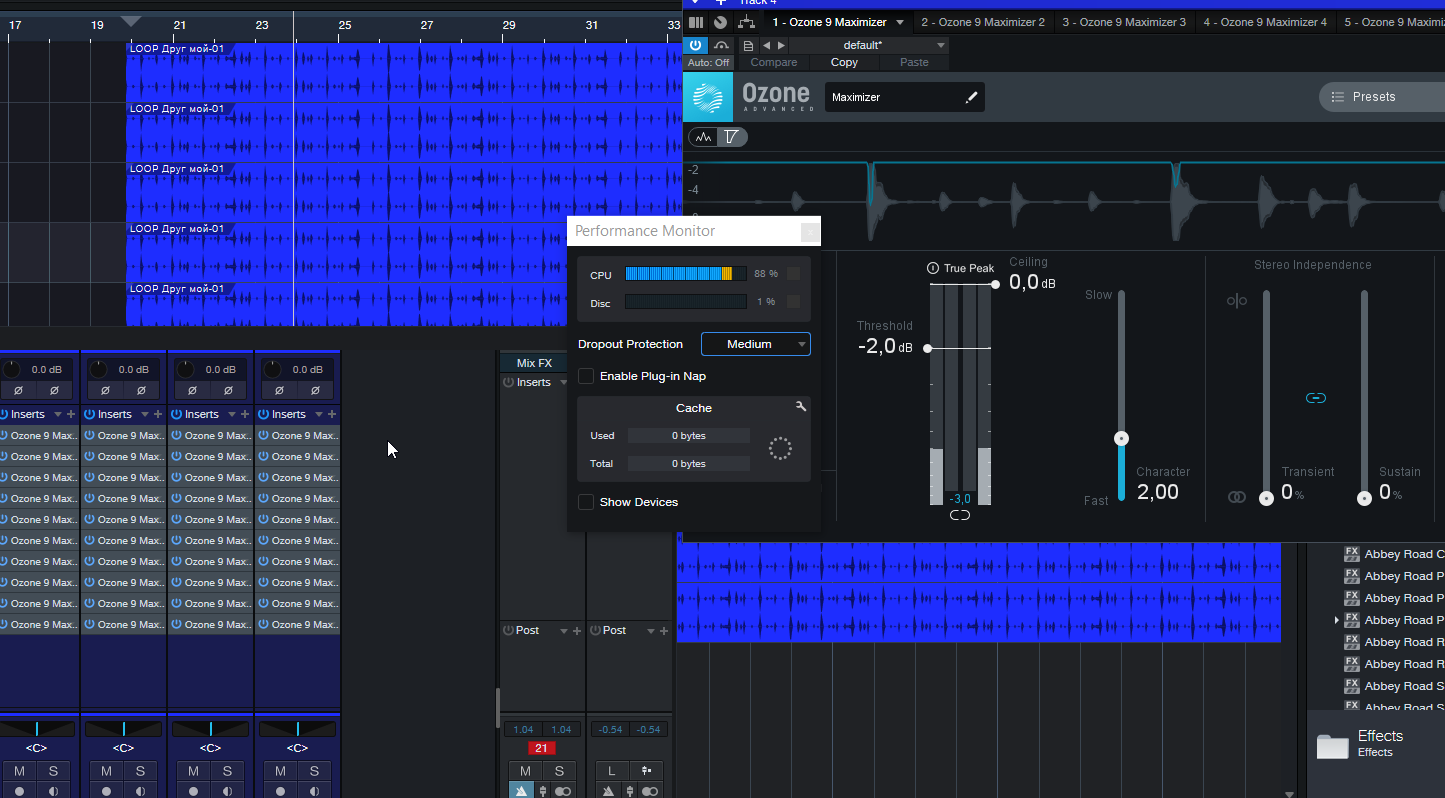
Task: Open Post dropdown arrow on Mix FX channel
Action: [563, 631]
